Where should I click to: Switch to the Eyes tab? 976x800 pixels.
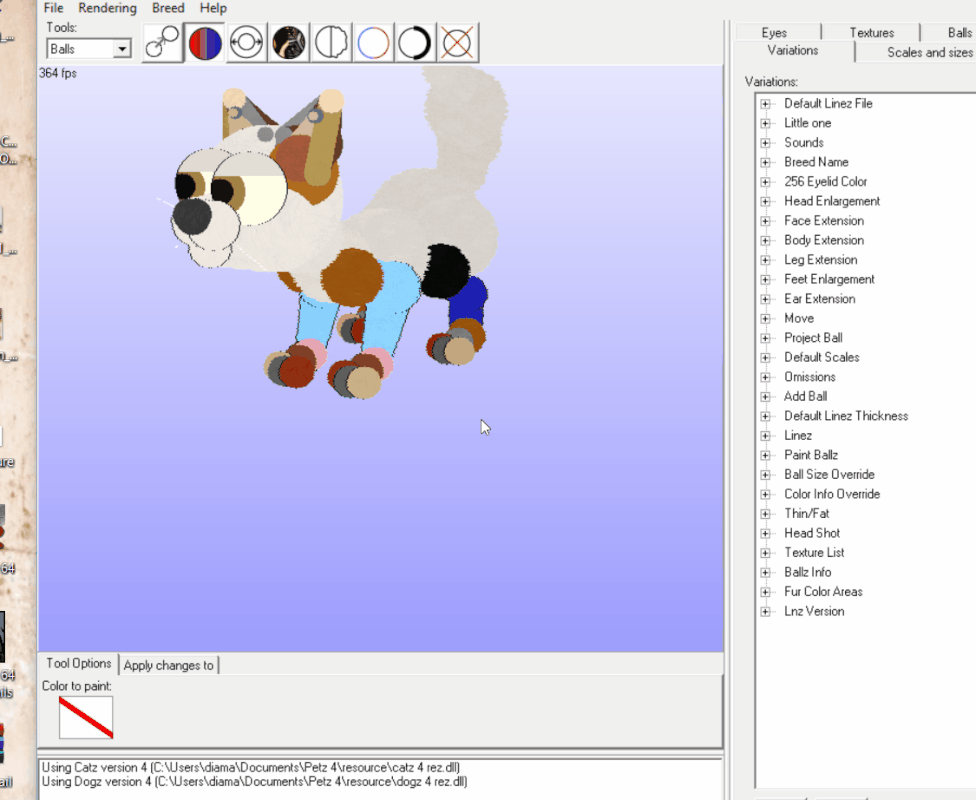[774, 33]
